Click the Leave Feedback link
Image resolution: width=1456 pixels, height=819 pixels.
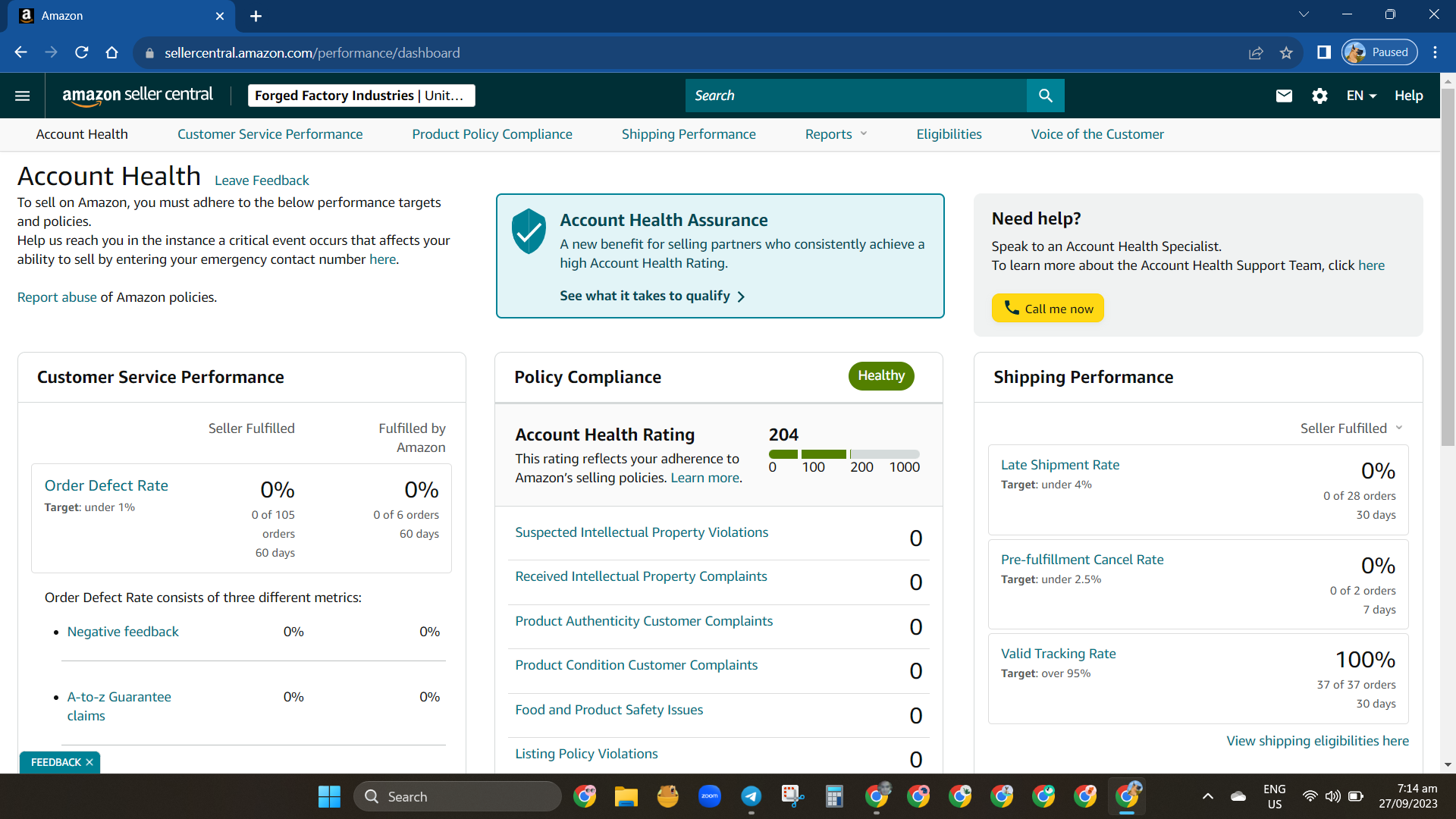(x=262, y=180)
